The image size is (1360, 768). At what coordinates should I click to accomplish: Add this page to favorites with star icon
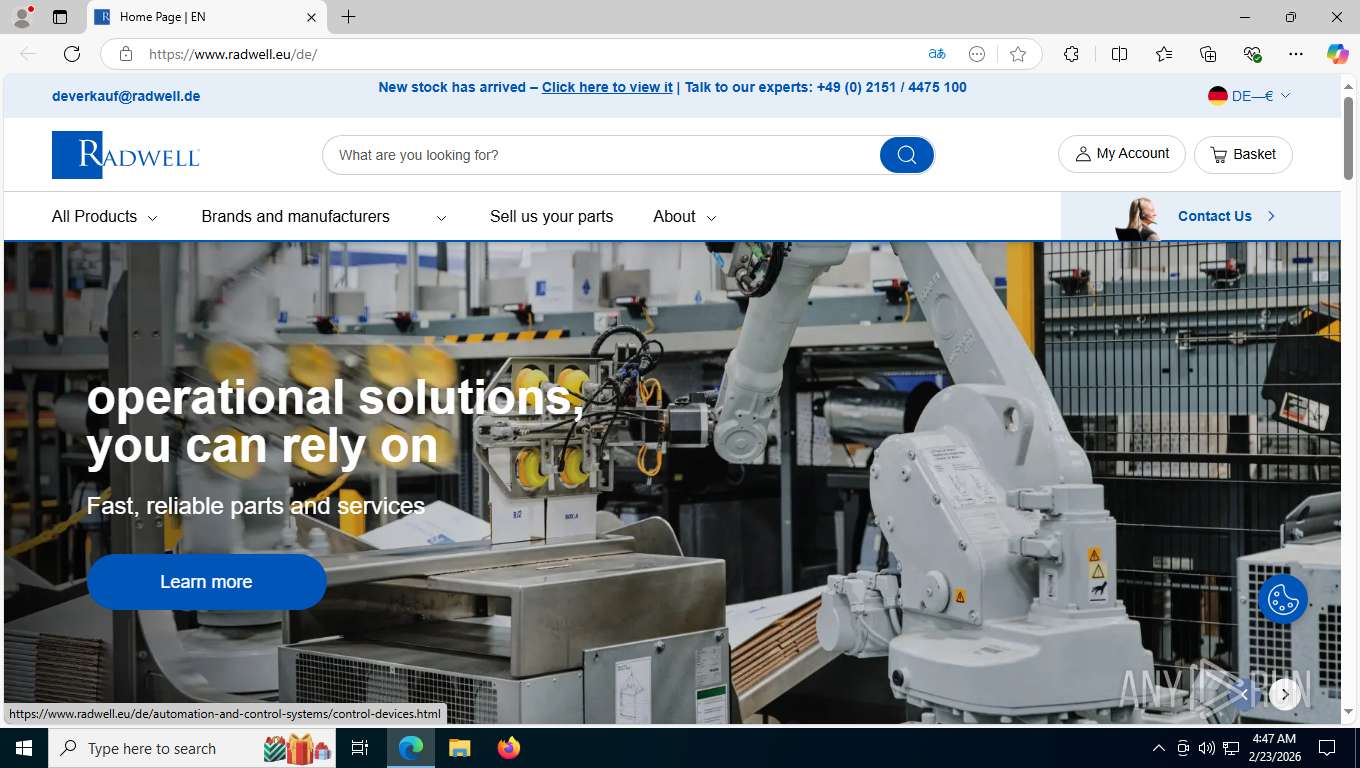click(1018, 54)
